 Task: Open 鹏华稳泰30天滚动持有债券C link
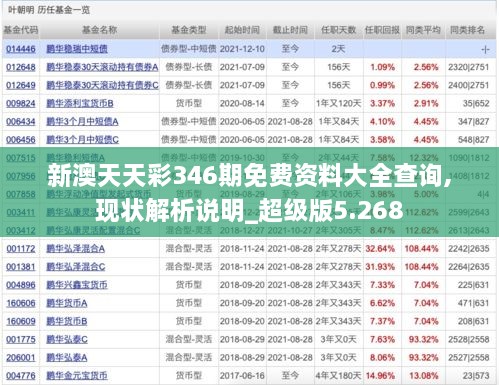[102, 85]
